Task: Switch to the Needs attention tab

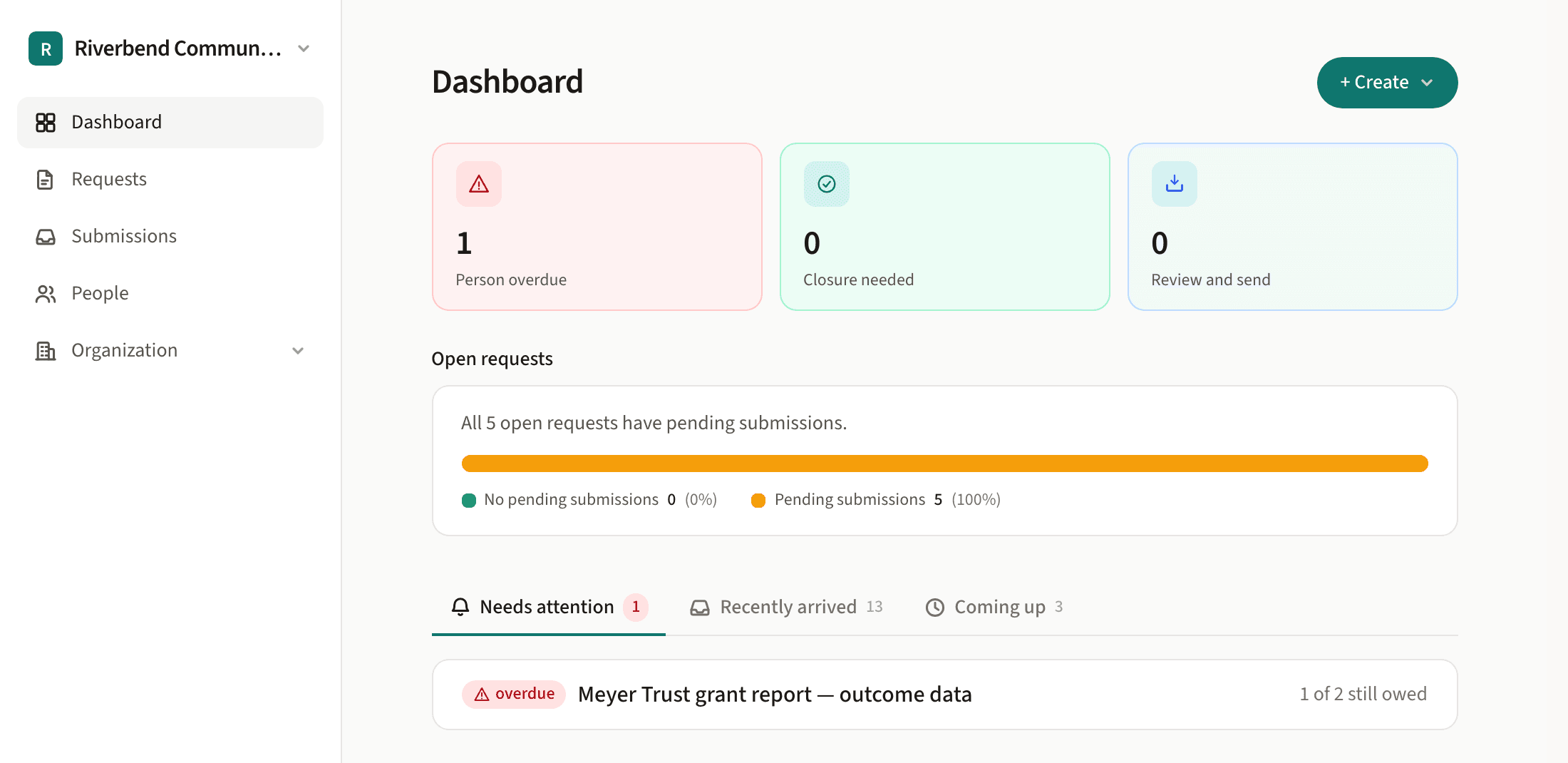Action: click(549, 607)
